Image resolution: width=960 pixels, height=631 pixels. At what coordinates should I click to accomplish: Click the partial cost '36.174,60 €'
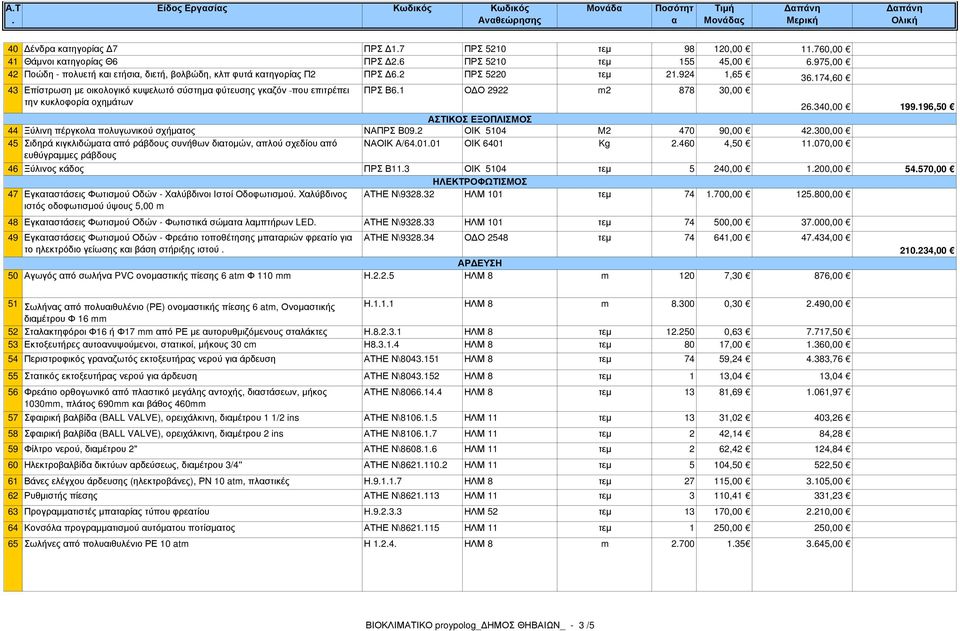[825, 78]
